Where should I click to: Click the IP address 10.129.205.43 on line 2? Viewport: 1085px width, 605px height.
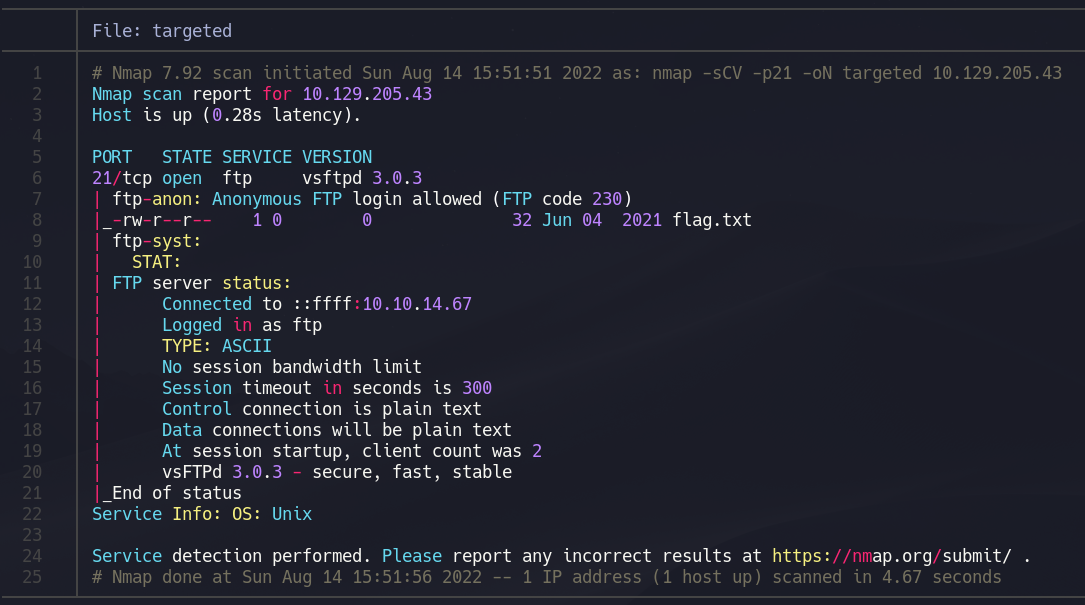pos(367,94)
